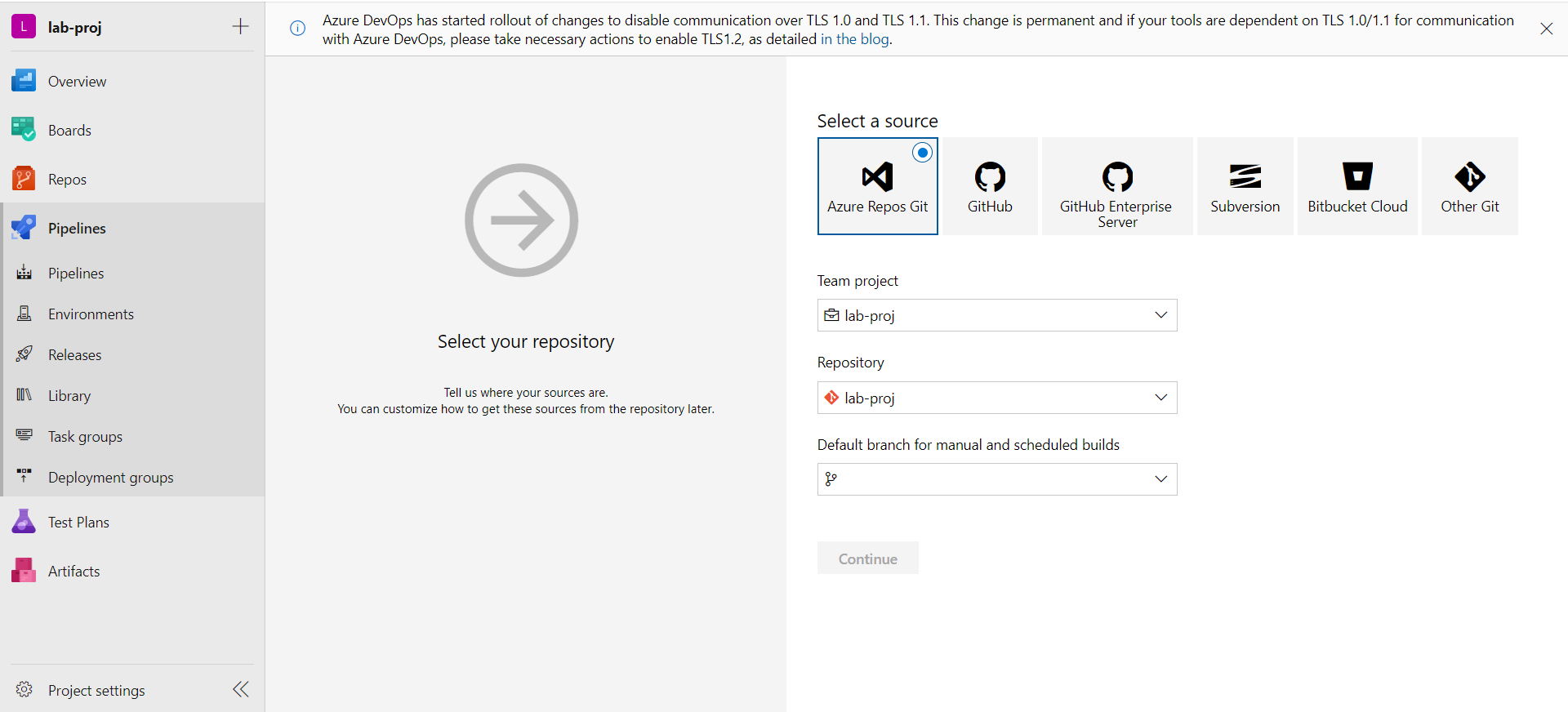This screenshot has width=1568, height=712.
Task: Click the Project settings gear icon
Action: pyautogui.click(x=24, y=690)
